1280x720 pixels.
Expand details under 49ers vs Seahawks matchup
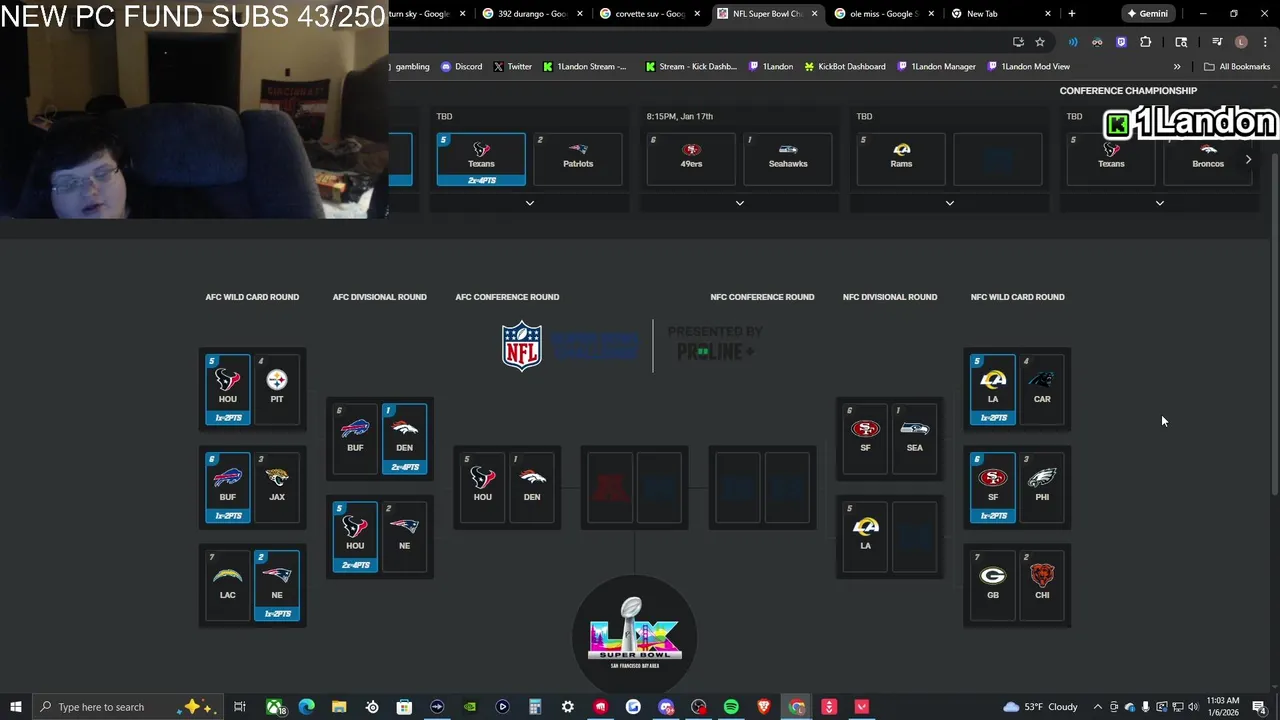(740, 203)
